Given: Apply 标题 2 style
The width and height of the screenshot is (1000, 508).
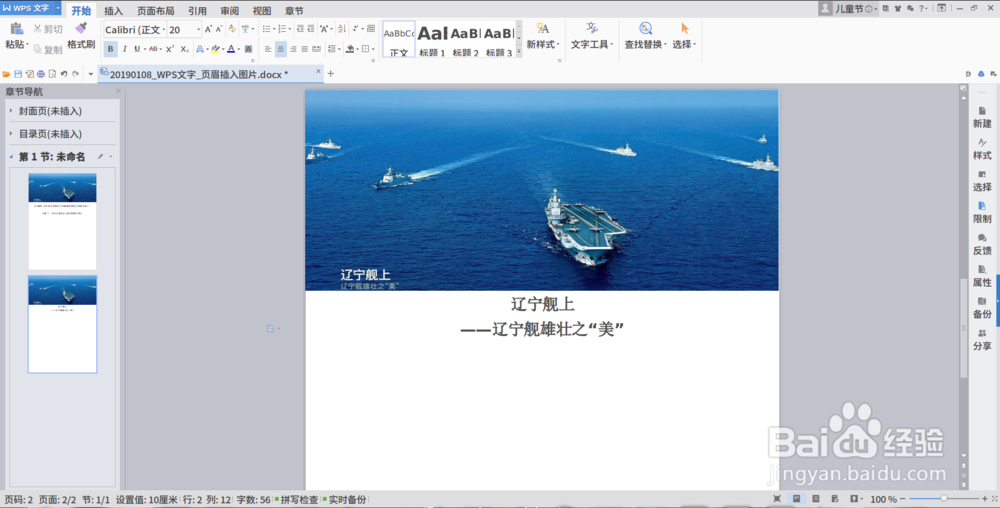Looking at the screenshot, I should click(466, 40).
